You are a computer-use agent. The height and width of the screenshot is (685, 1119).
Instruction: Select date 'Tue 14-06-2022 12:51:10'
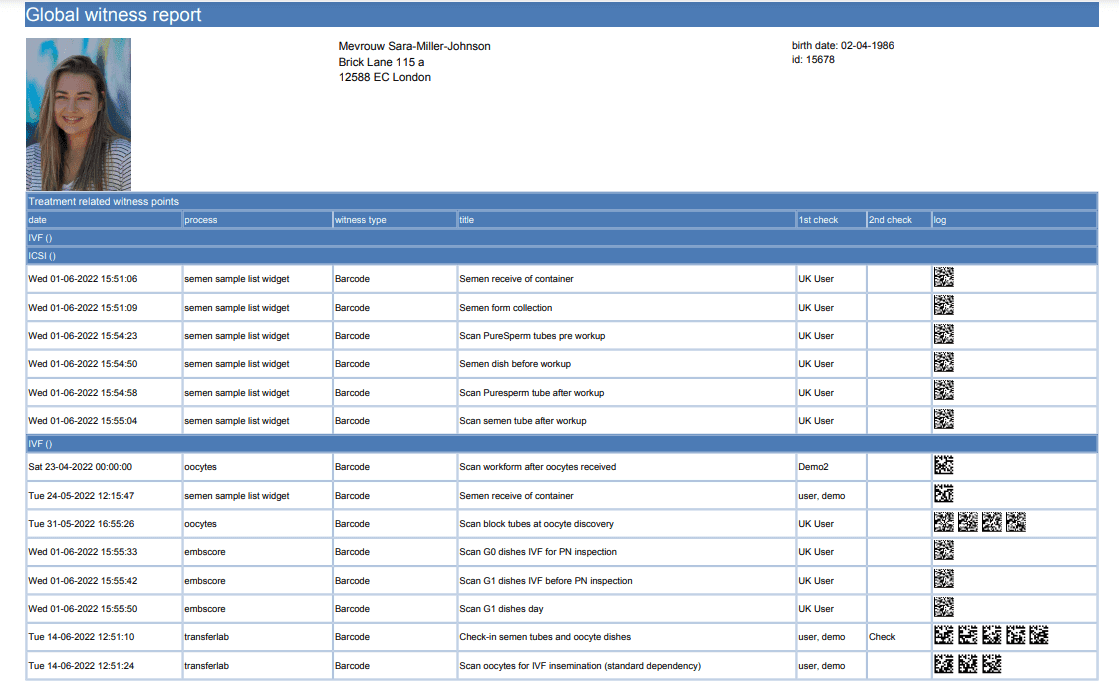click(81, 637)
